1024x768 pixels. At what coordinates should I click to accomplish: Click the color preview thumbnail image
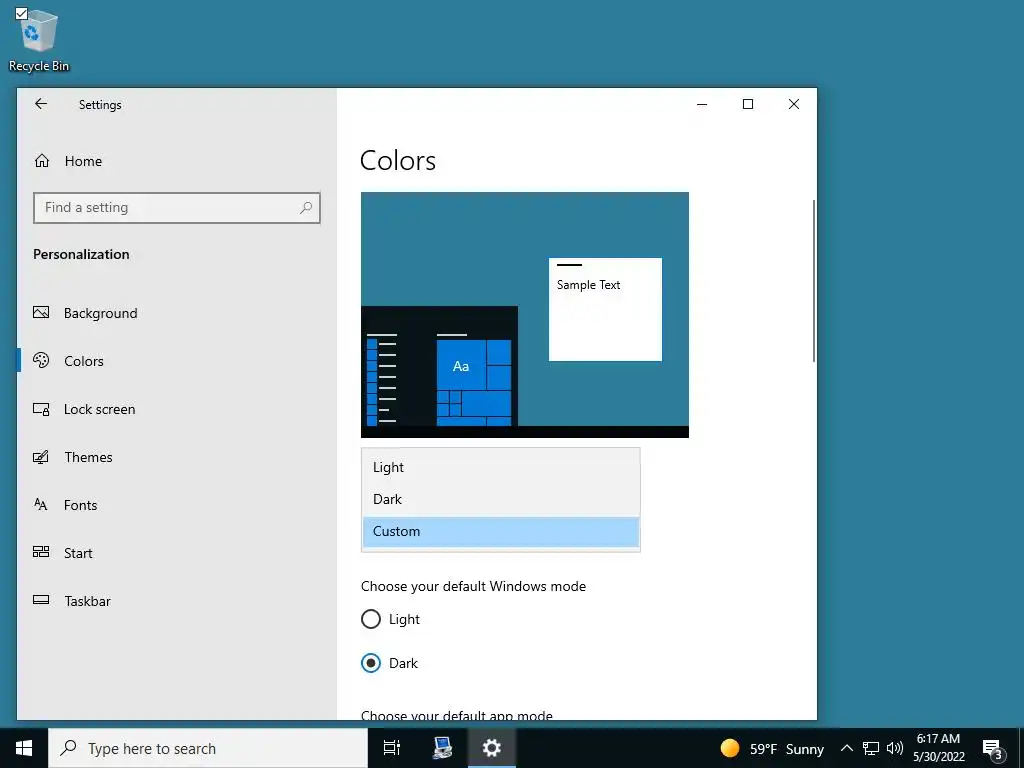coord(524,314)
